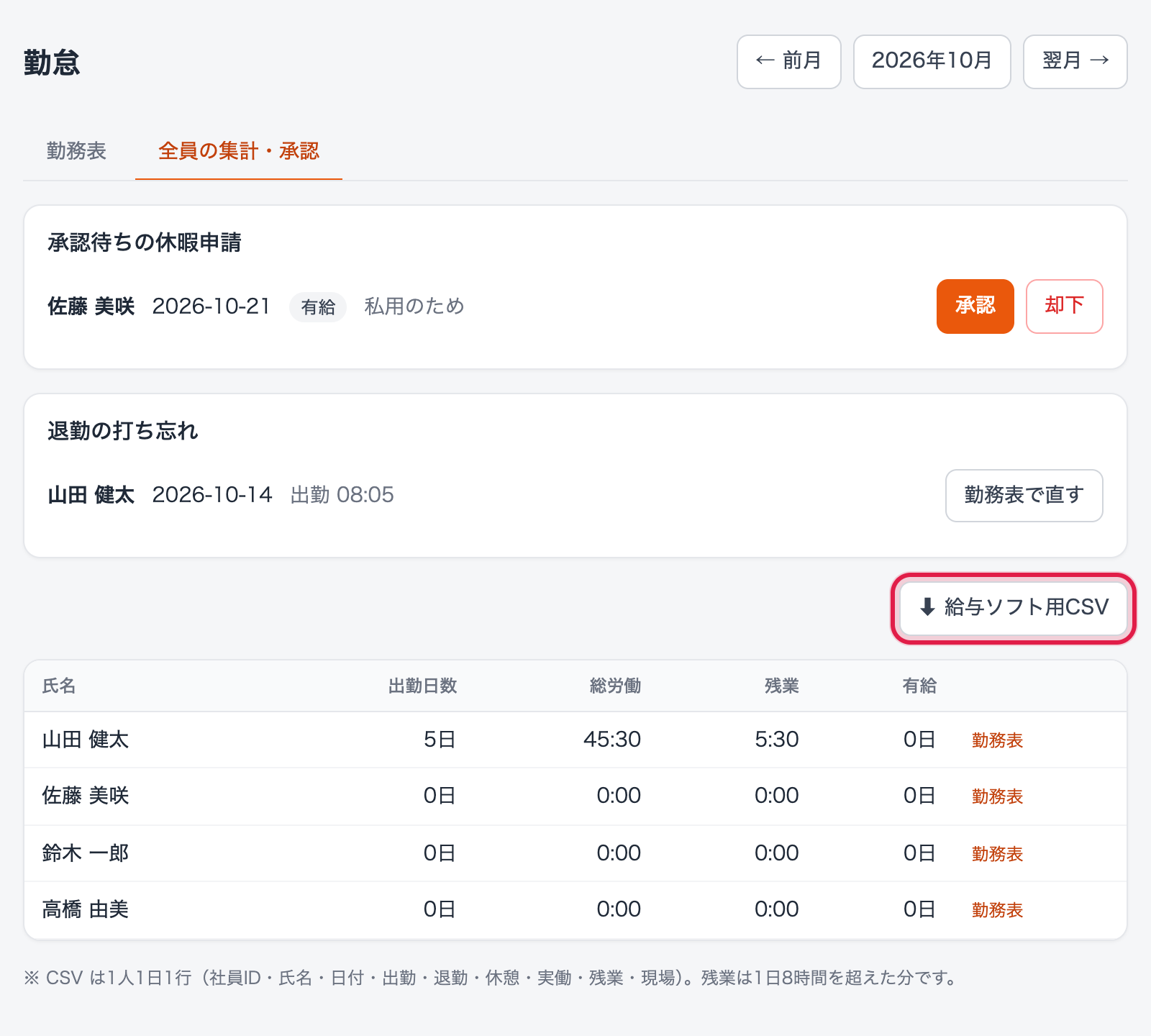The width and height of the screenshot is (1151, 1036).
Task: Click the 総労働 column header
Action: (x=616, y=686)
